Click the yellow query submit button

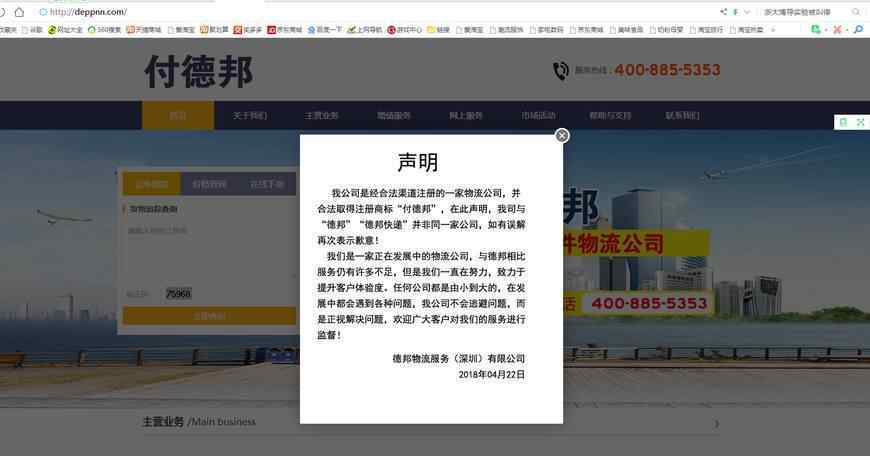pos(209,316)
